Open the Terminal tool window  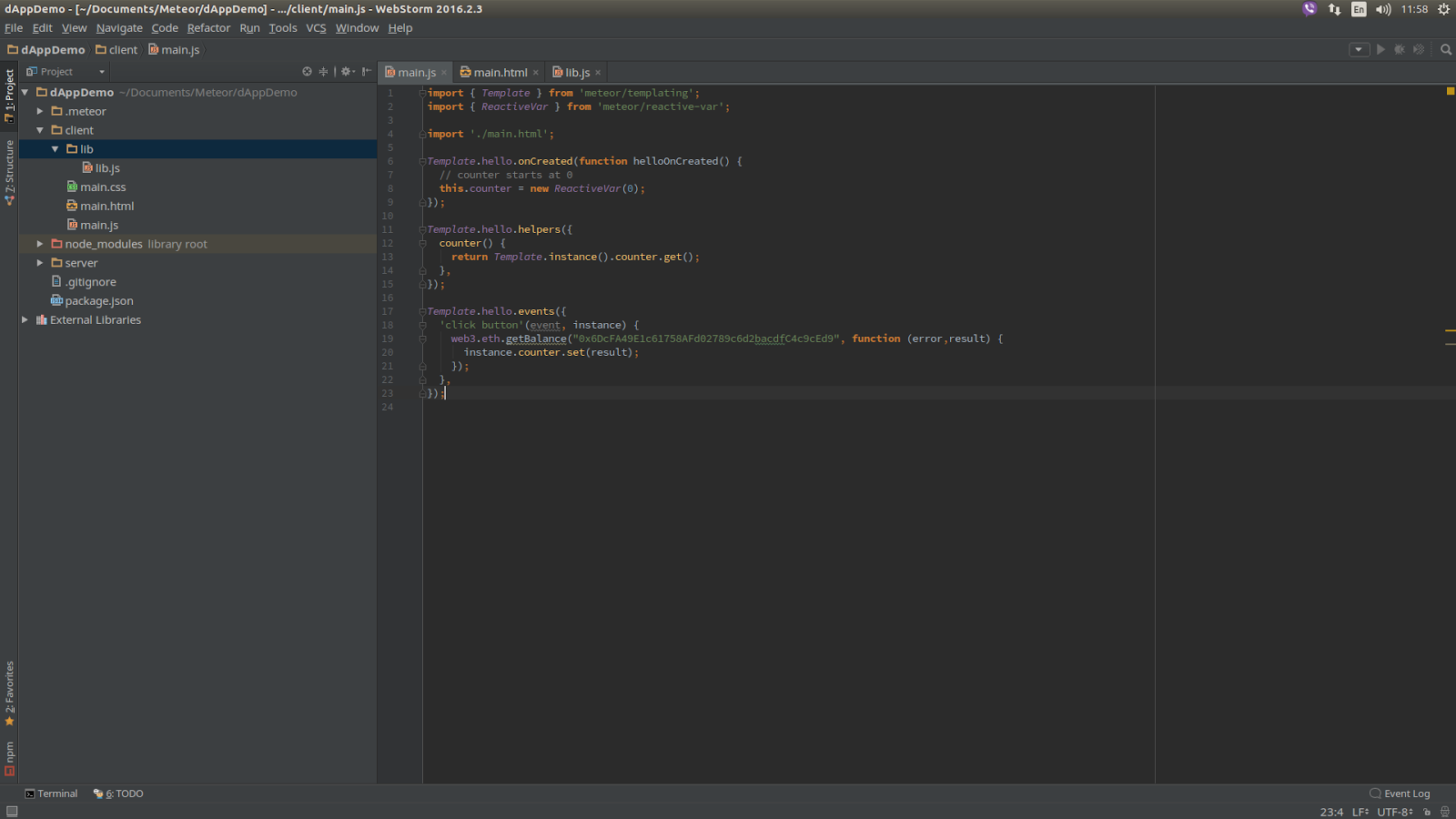coord(51,794)
